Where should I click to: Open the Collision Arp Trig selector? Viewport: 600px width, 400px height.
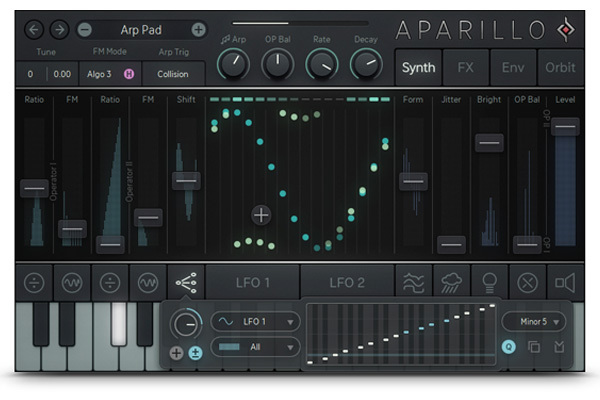coord(173,74)
